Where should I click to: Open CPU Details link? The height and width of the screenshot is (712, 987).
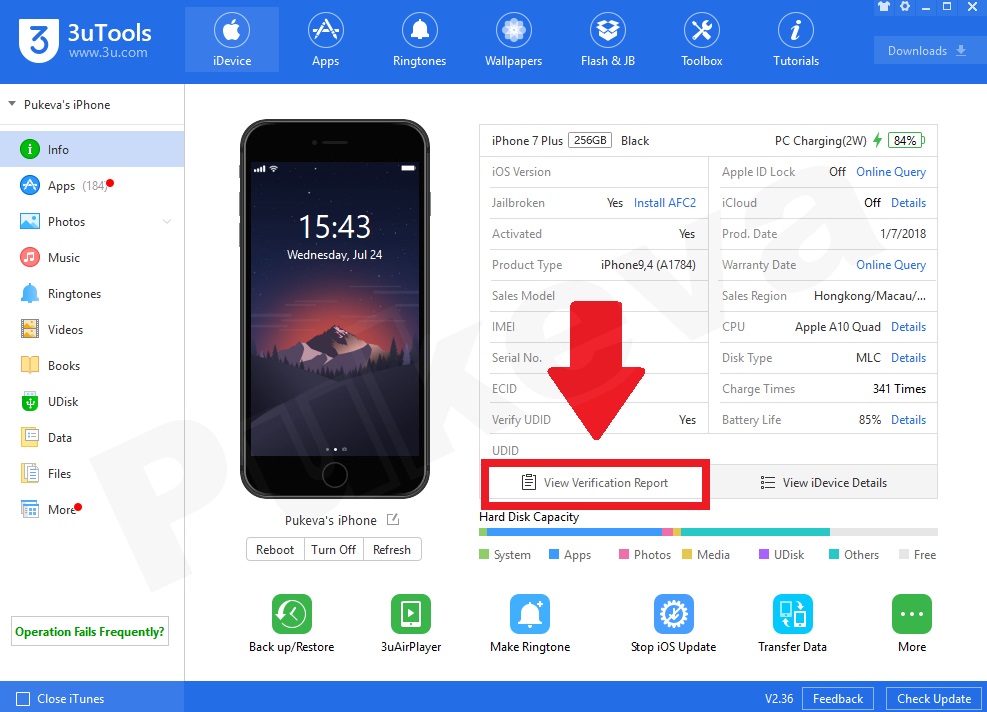pos(908,327)
